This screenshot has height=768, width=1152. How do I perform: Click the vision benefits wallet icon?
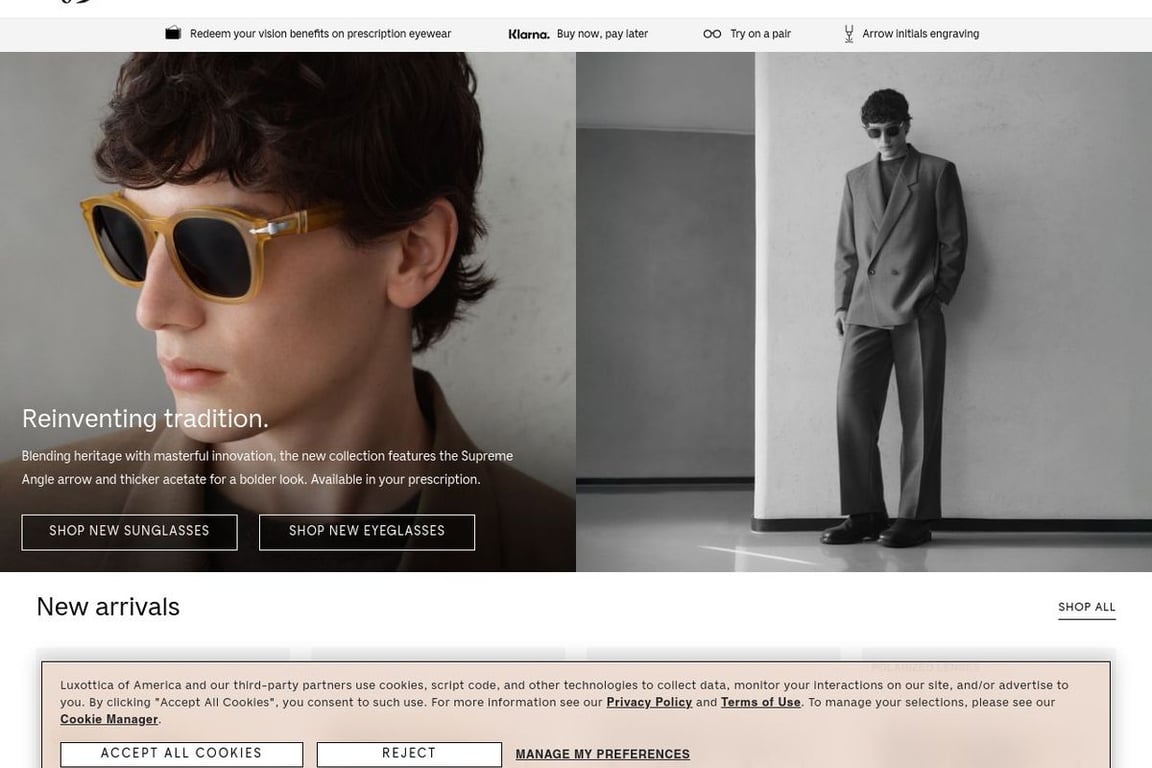tap(173, 33)
